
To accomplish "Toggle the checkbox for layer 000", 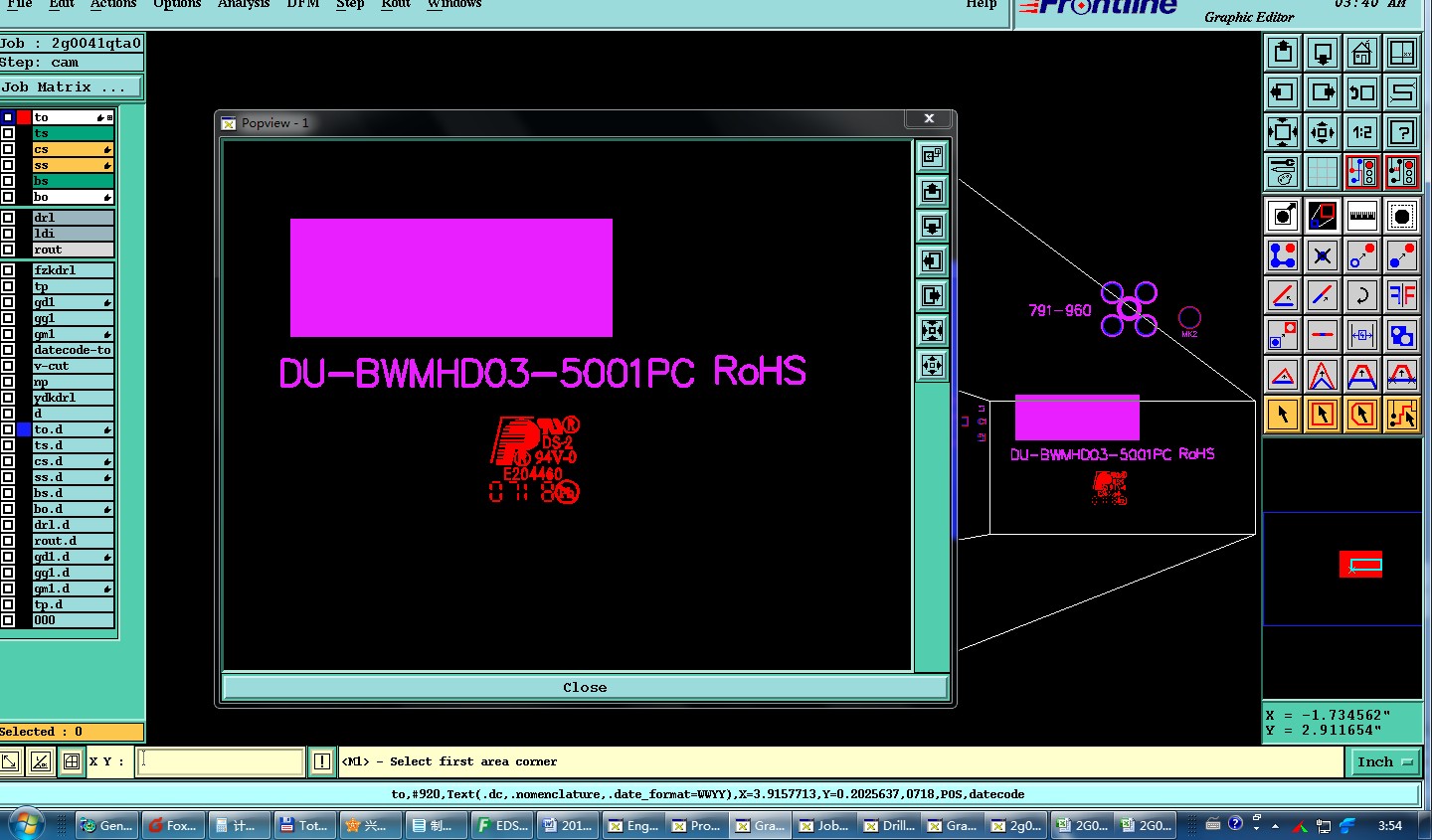I will [x=8, y=620].
